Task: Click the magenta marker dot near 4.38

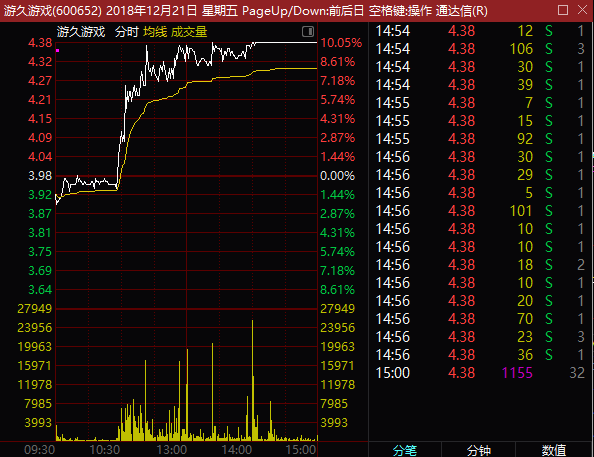Action: click(58, 50)
